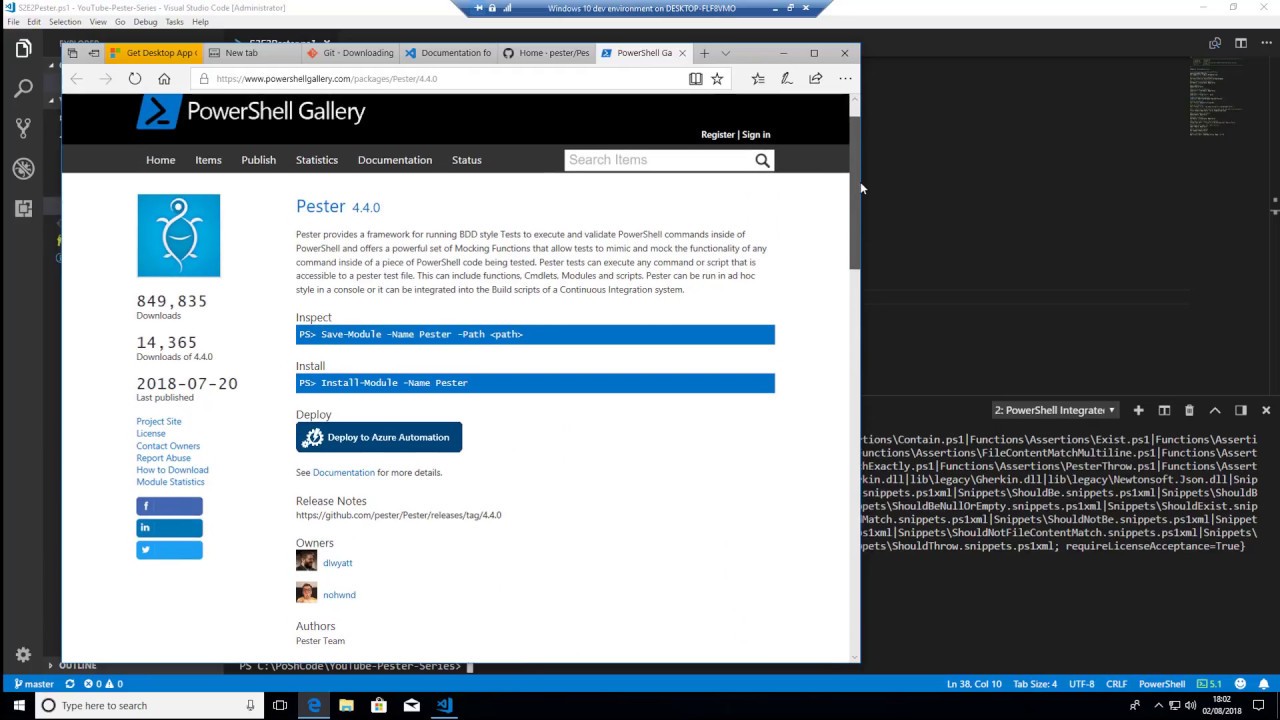The width and height of the screenshot is (1280, 720).
Task: Switch to Git - Downloading tab
Action: pyautogui.click(x=350, y=53)
